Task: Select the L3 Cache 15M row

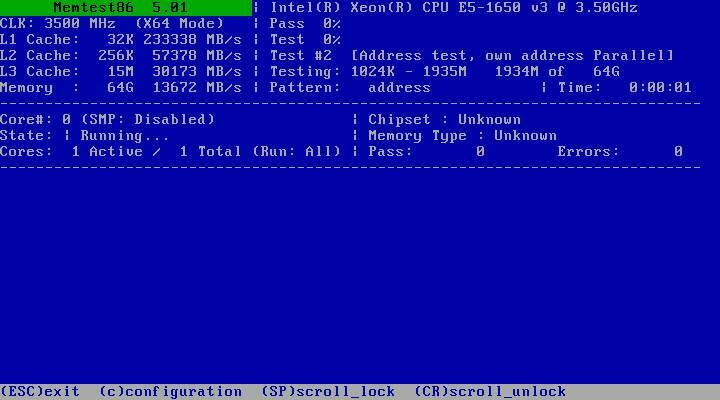Action: [x=121, y=72]
